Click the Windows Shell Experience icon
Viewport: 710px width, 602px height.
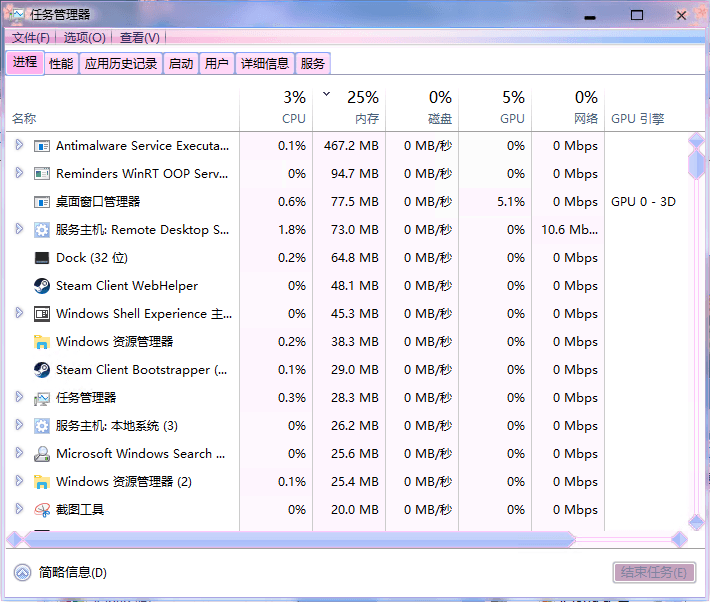pyautogui.click(x=42, y=314)
